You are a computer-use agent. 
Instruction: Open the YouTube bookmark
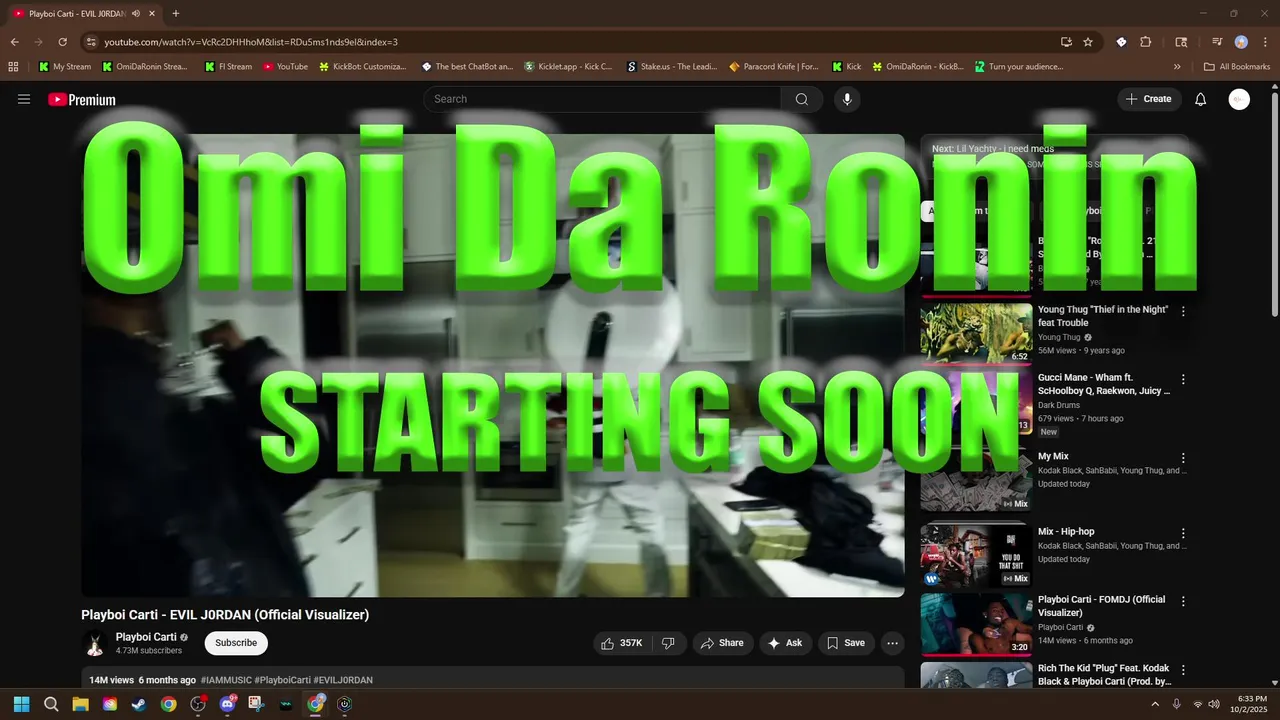coord(285,67)
